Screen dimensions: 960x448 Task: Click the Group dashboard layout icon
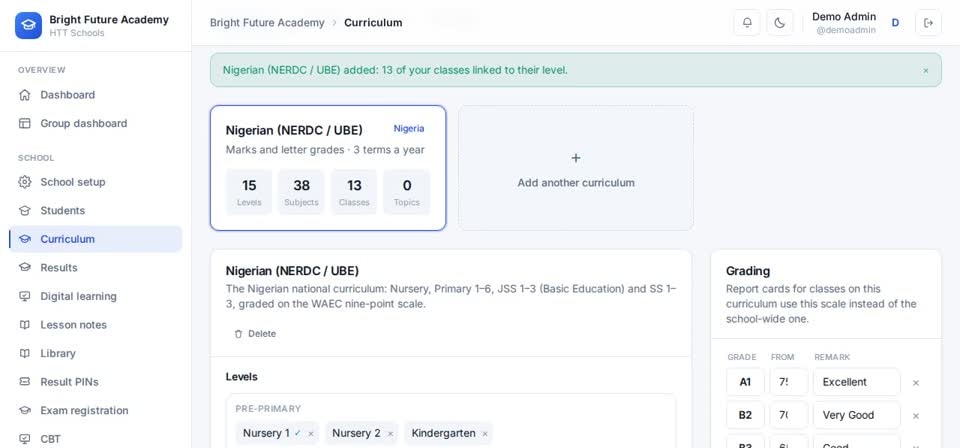coord(24,123)
